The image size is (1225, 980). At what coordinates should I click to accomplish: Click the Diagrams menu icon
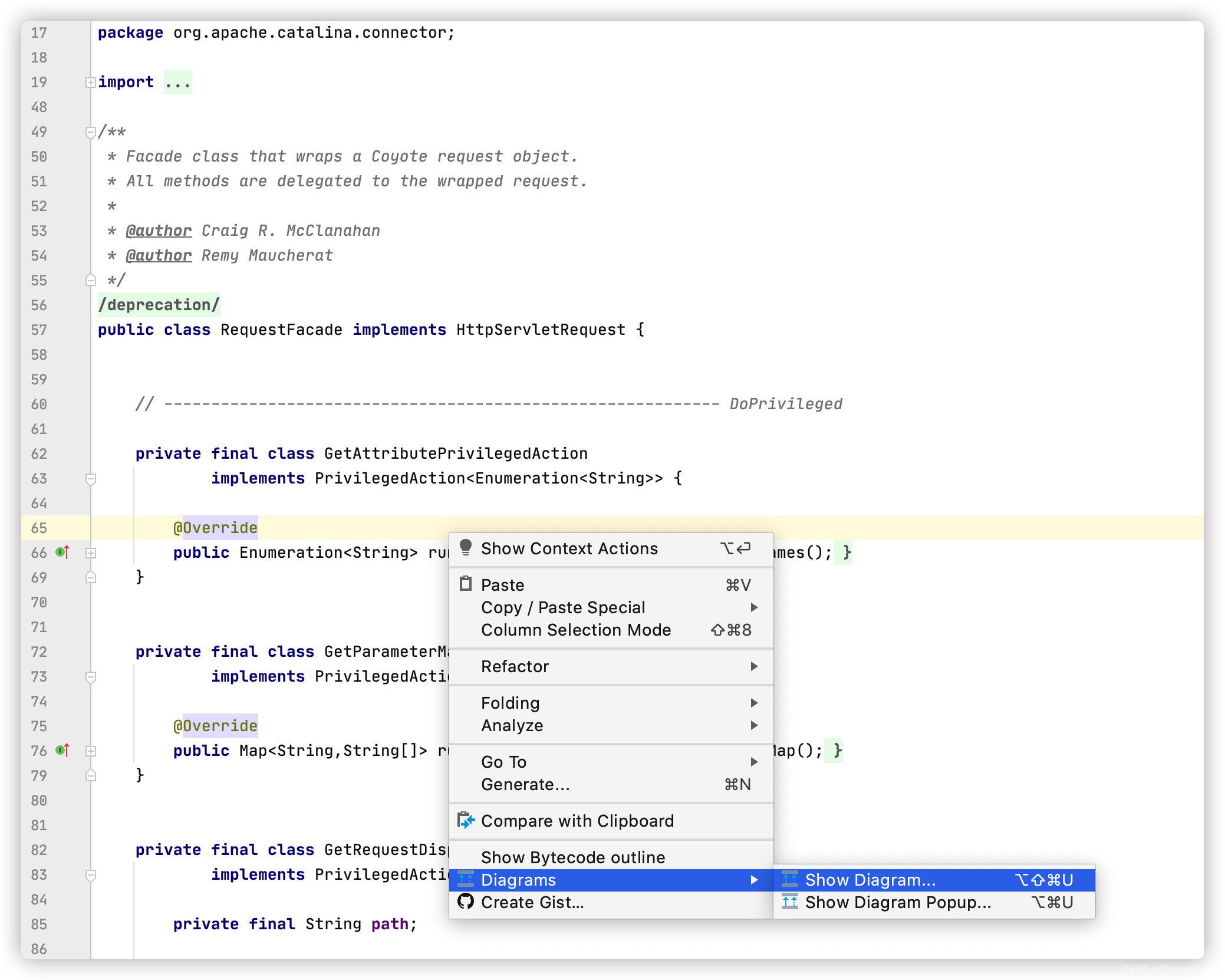(x=465, y=879)
